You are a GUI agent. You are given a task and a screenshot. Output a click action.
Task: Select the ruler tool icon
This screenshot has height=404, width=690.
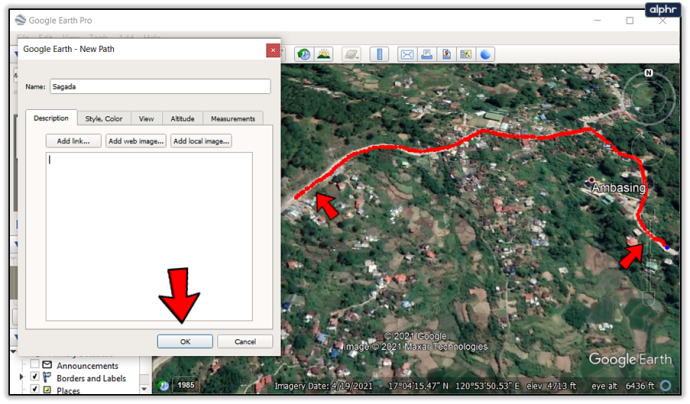point(380,54)
